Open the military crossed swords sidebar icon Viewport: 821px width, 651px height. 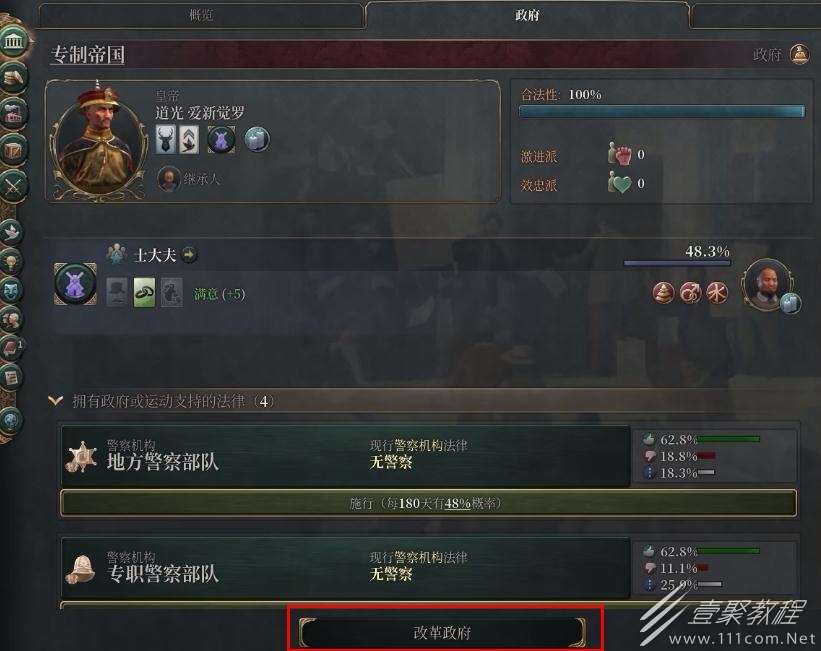[14, 185]
